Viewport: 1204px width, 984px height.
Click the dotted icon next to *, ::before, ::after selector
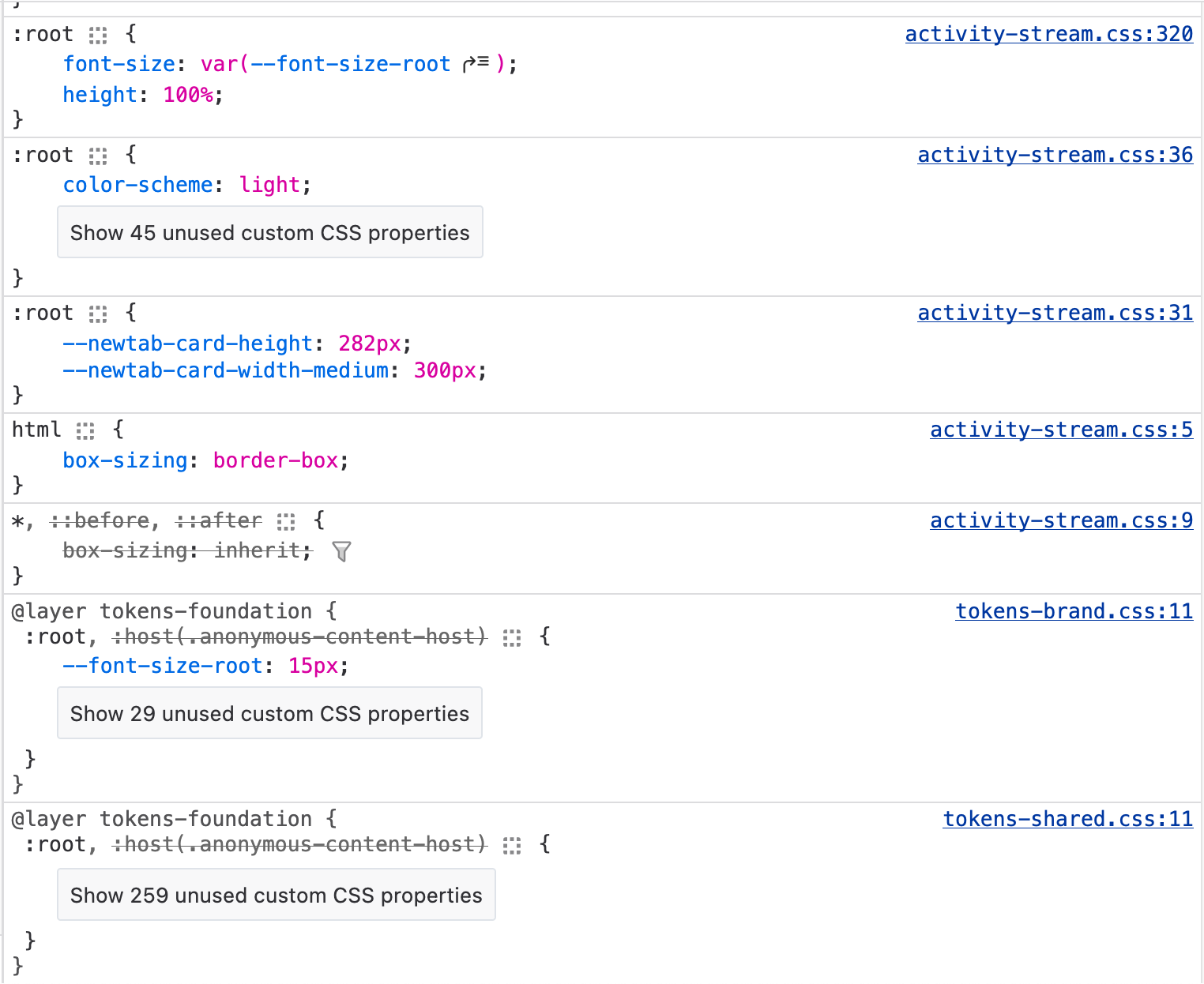[285, 521]
